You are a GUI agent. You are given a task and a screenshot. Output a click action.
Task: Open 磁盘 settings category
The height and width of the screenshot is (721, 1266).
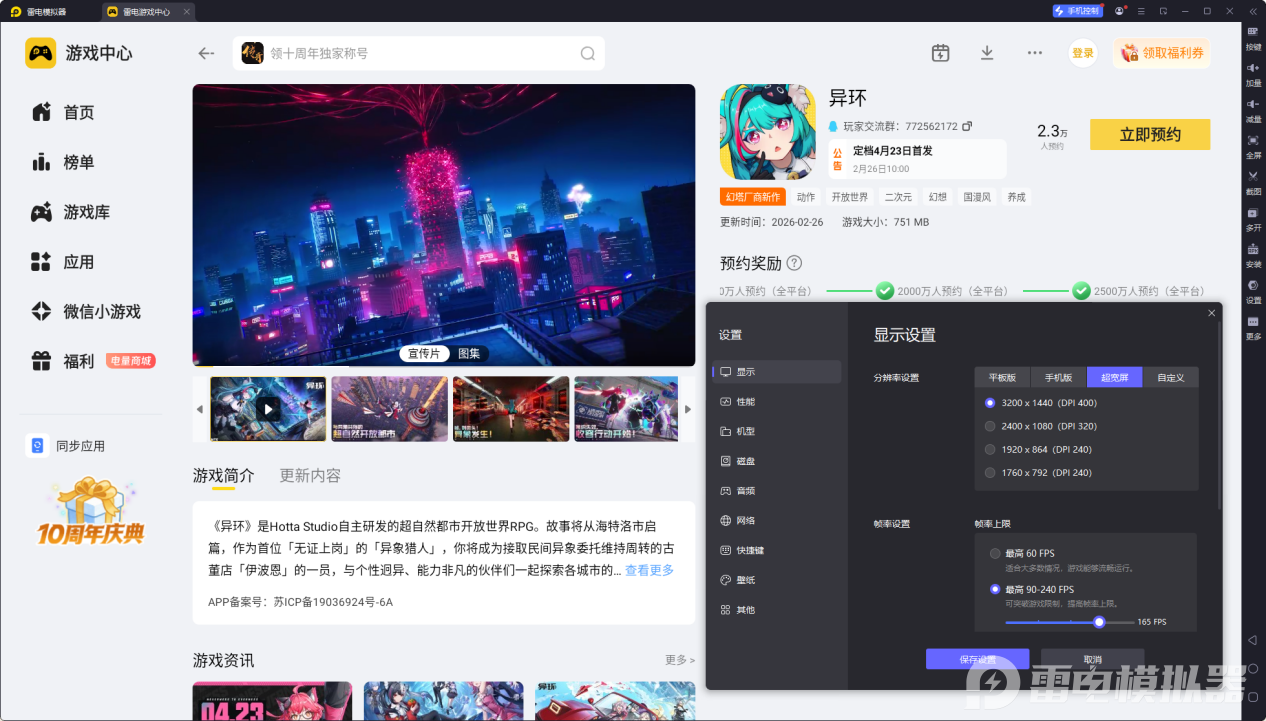point(777,461)
